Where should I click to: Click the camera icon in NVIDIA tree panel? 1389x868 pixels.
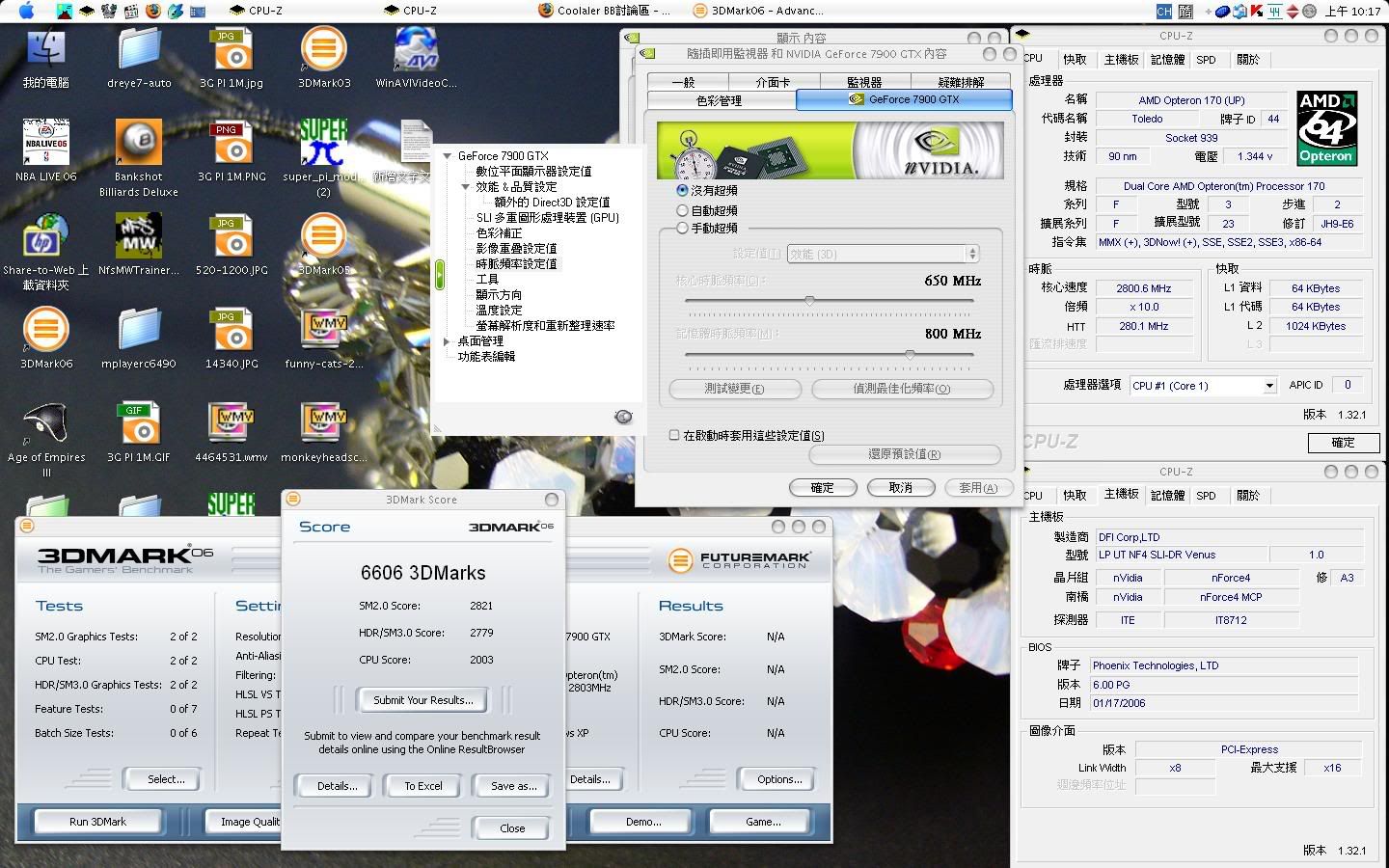(623, 417)
